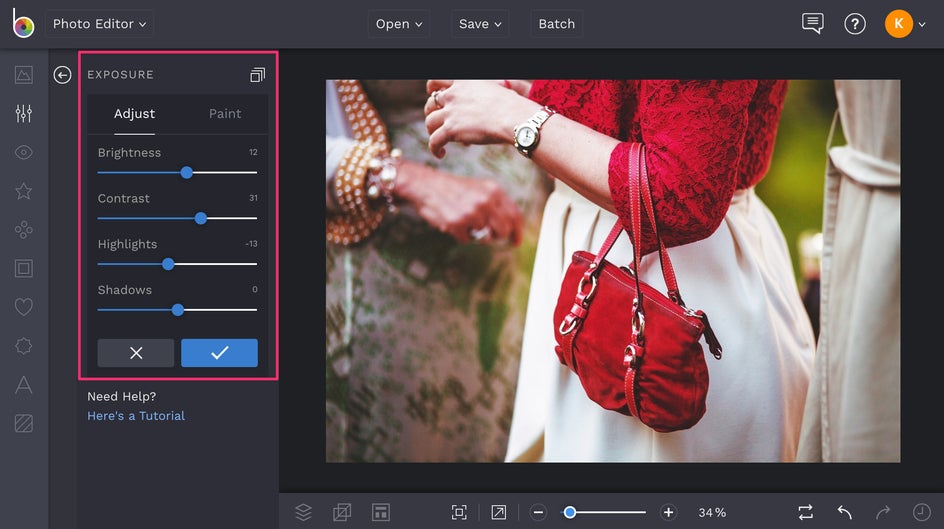Click the Contrast value 31
The image size is (944, 529).
pyautogui.click(x=253, y=198)
